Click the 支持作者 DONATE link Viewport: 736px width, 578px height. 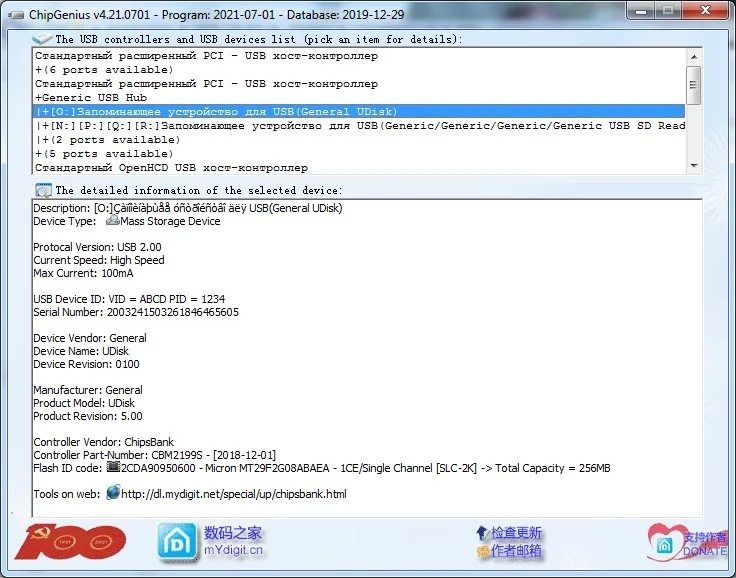[x=705, y=544]
